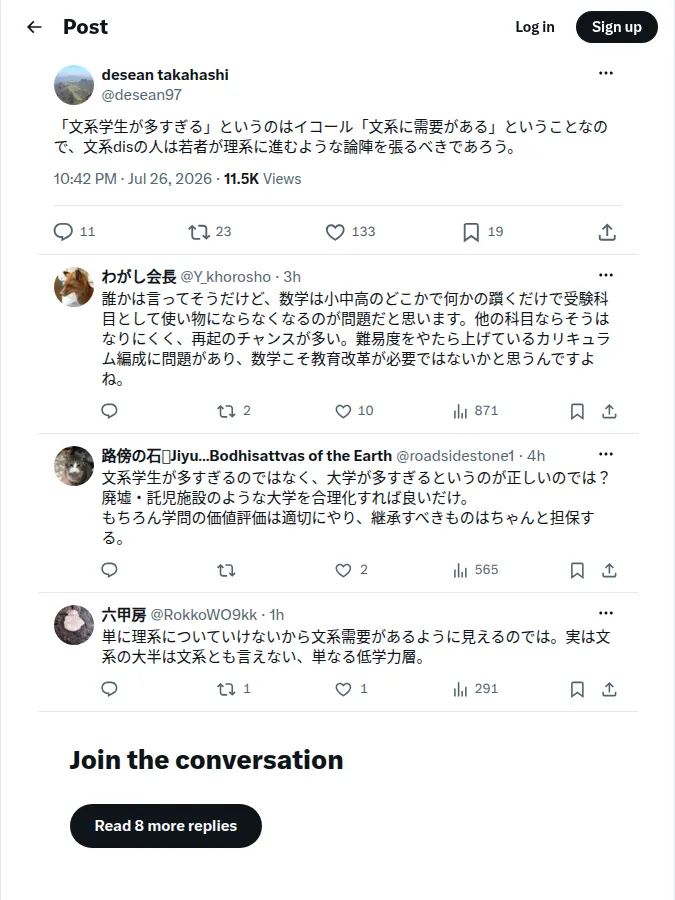Open more options on 六甲房's reply
The width and height of the screenshot is (675, 900).
pyautogui.click(x=606, y=613)
